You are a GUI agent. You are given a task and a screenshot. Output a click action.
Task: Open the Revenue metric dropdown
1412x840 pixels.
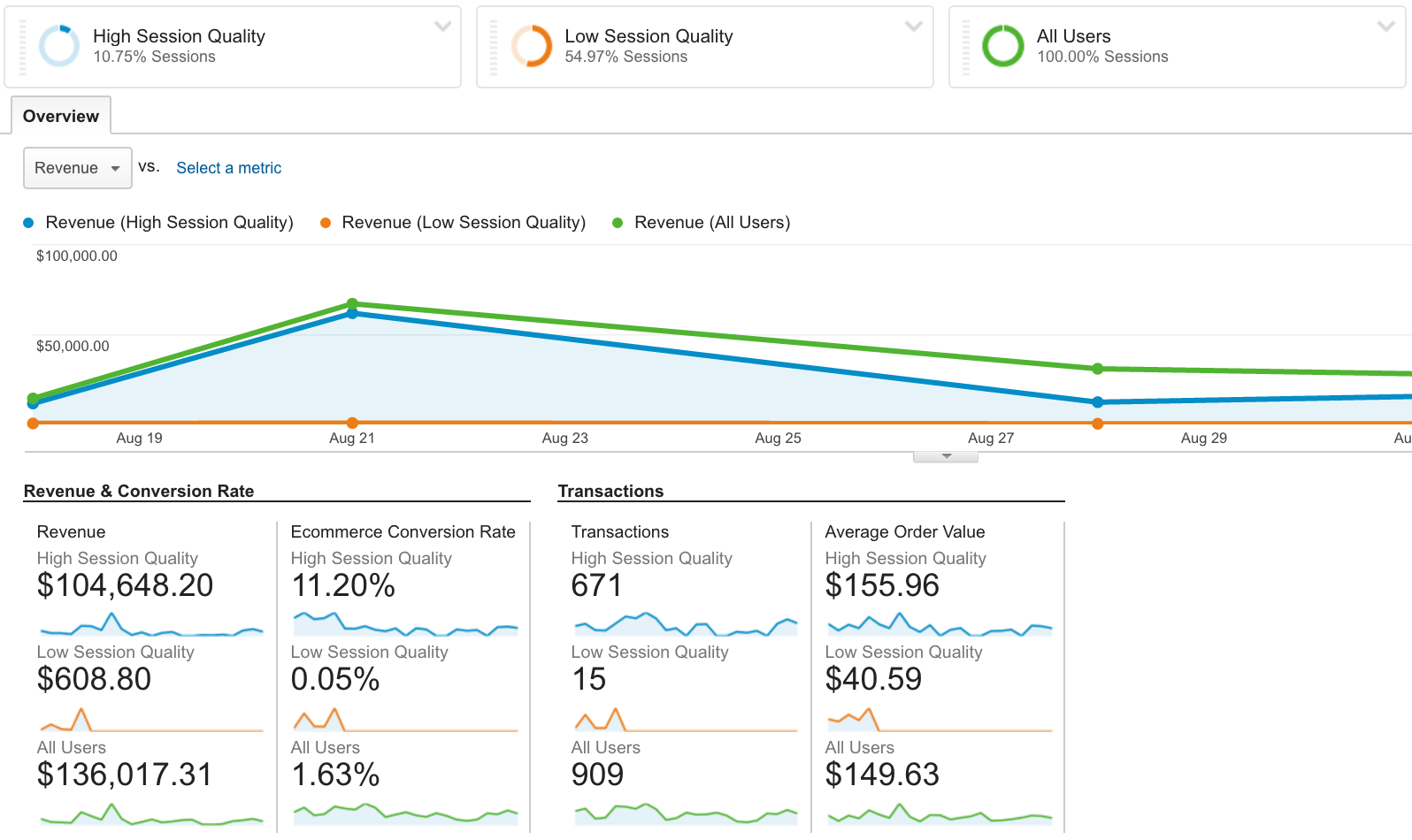[x=77, y=168]
